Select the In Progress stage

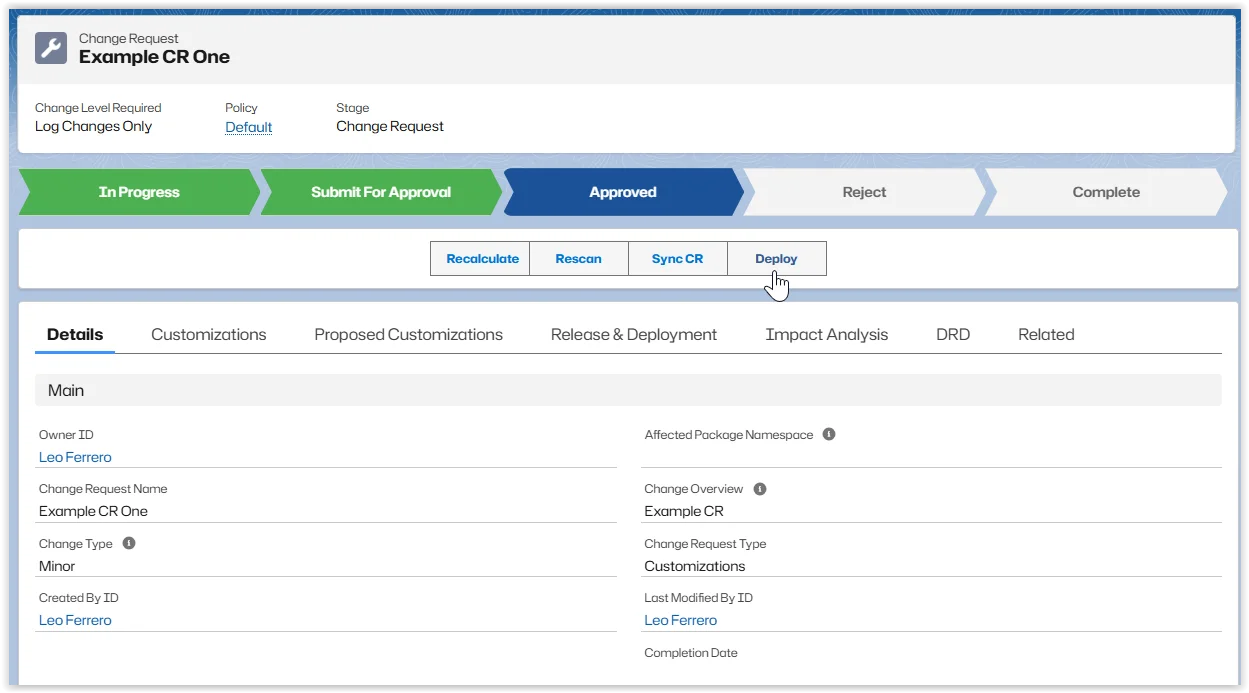point(138,192)
